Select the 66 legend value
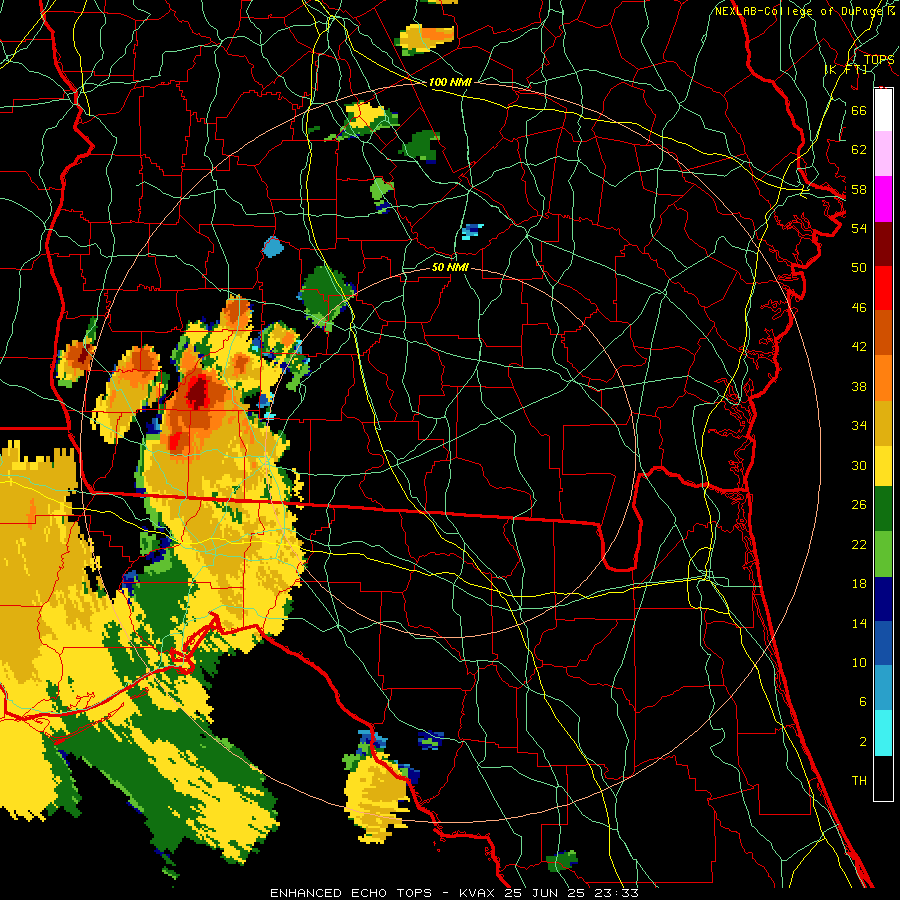Screen dimensions: 900x900 point(859,110)
